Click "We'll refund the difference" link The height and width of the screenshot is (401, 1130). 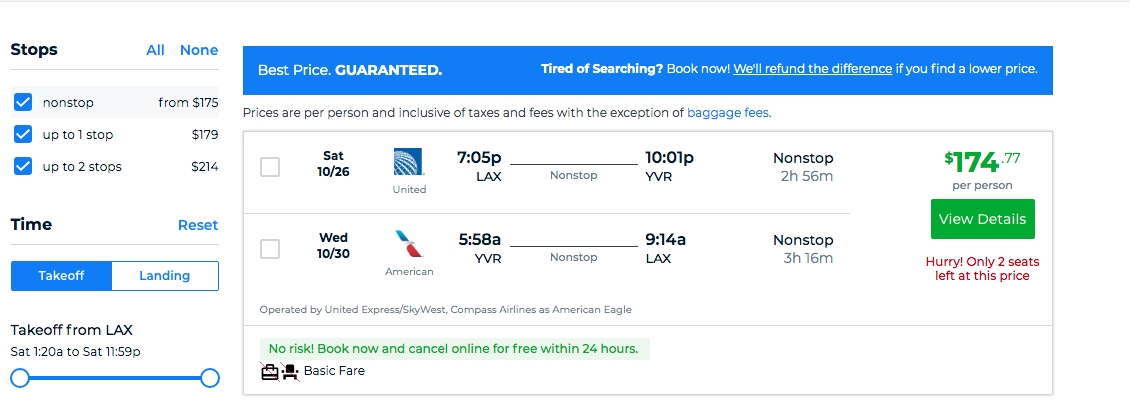[x=812, y=69]
